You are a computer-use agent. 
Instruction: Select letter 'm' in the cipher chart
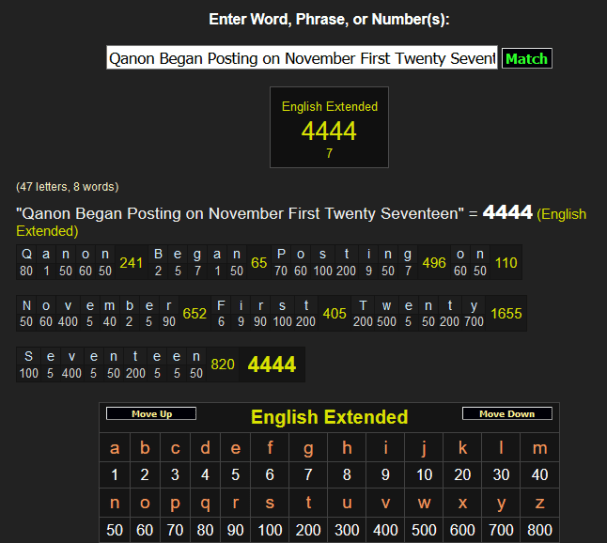tap(540, 448)
